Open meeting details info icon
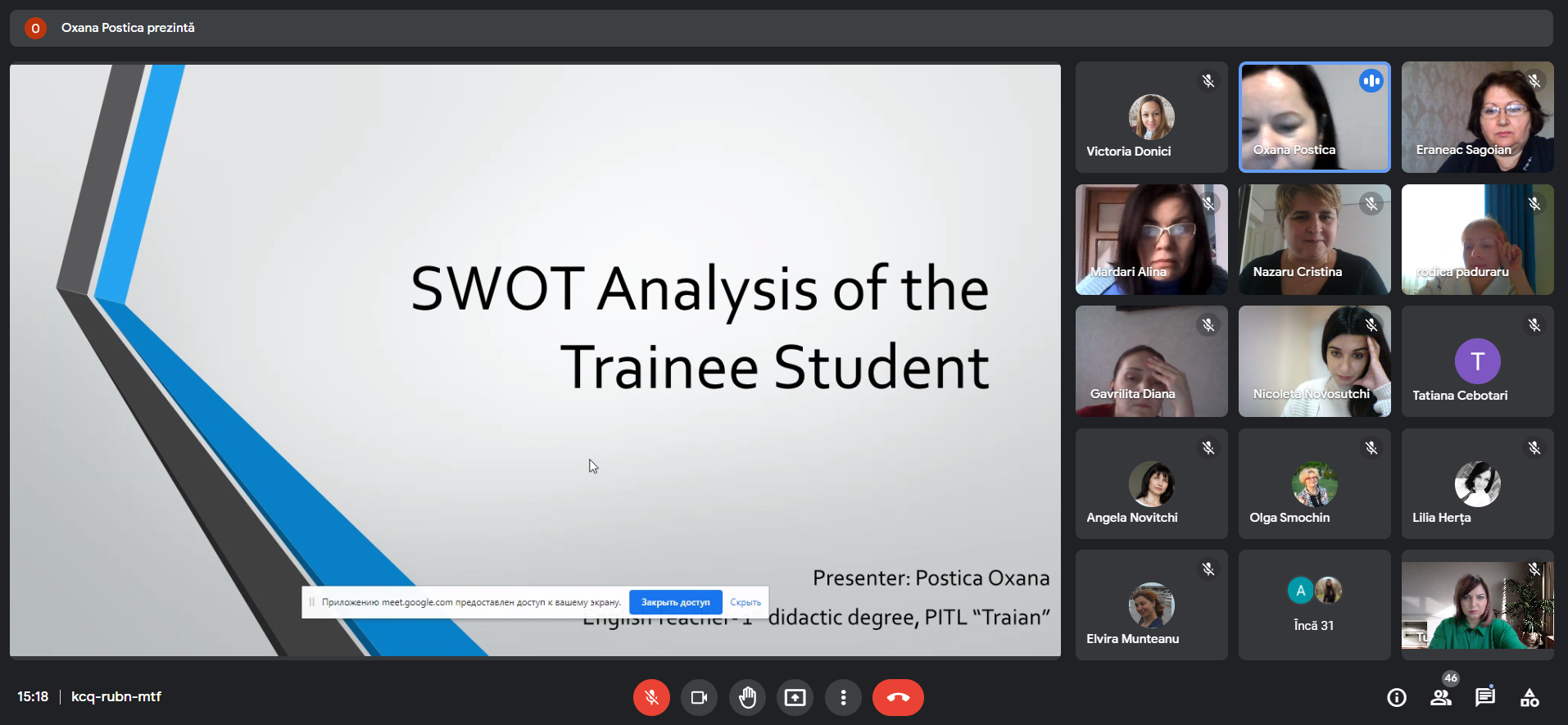The height and width of the screenshot is (725, 1568). pos(1396,698)
